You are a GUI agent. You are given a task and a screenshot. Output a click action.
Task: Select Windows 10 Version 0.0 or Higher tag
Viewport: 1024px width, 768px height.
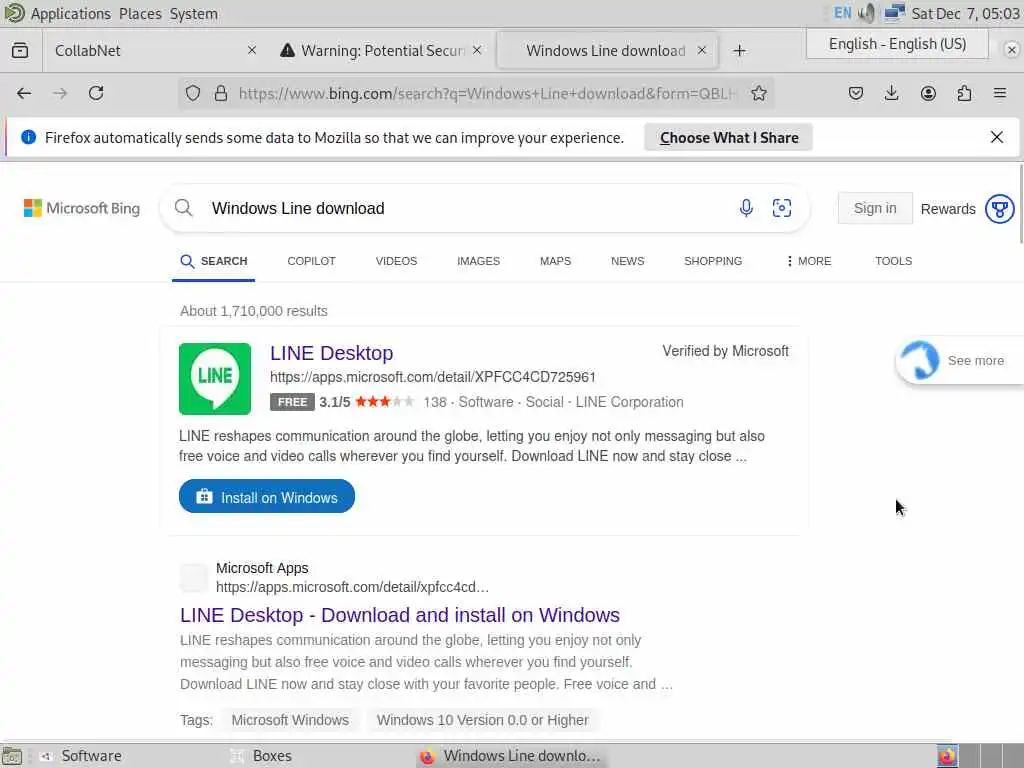click(483, 720)
